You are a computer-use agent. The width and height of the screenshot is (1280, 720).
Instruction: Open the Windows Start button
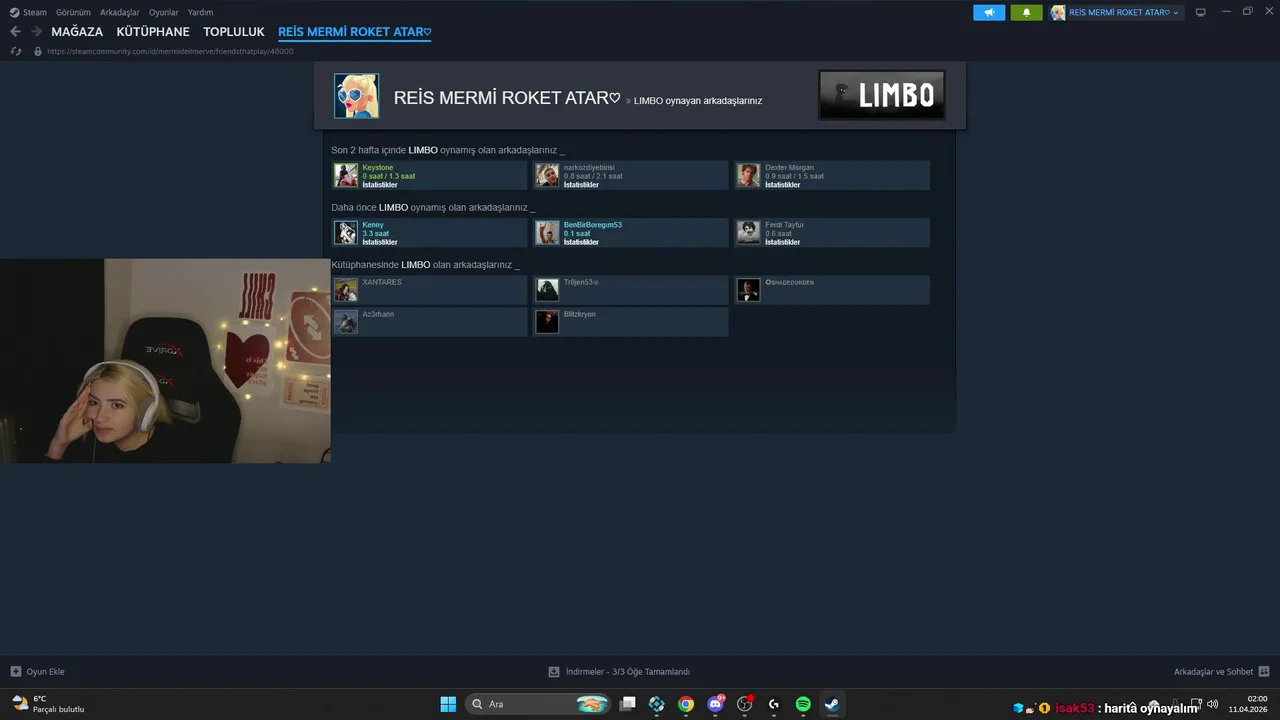click(x=448, y=704)
